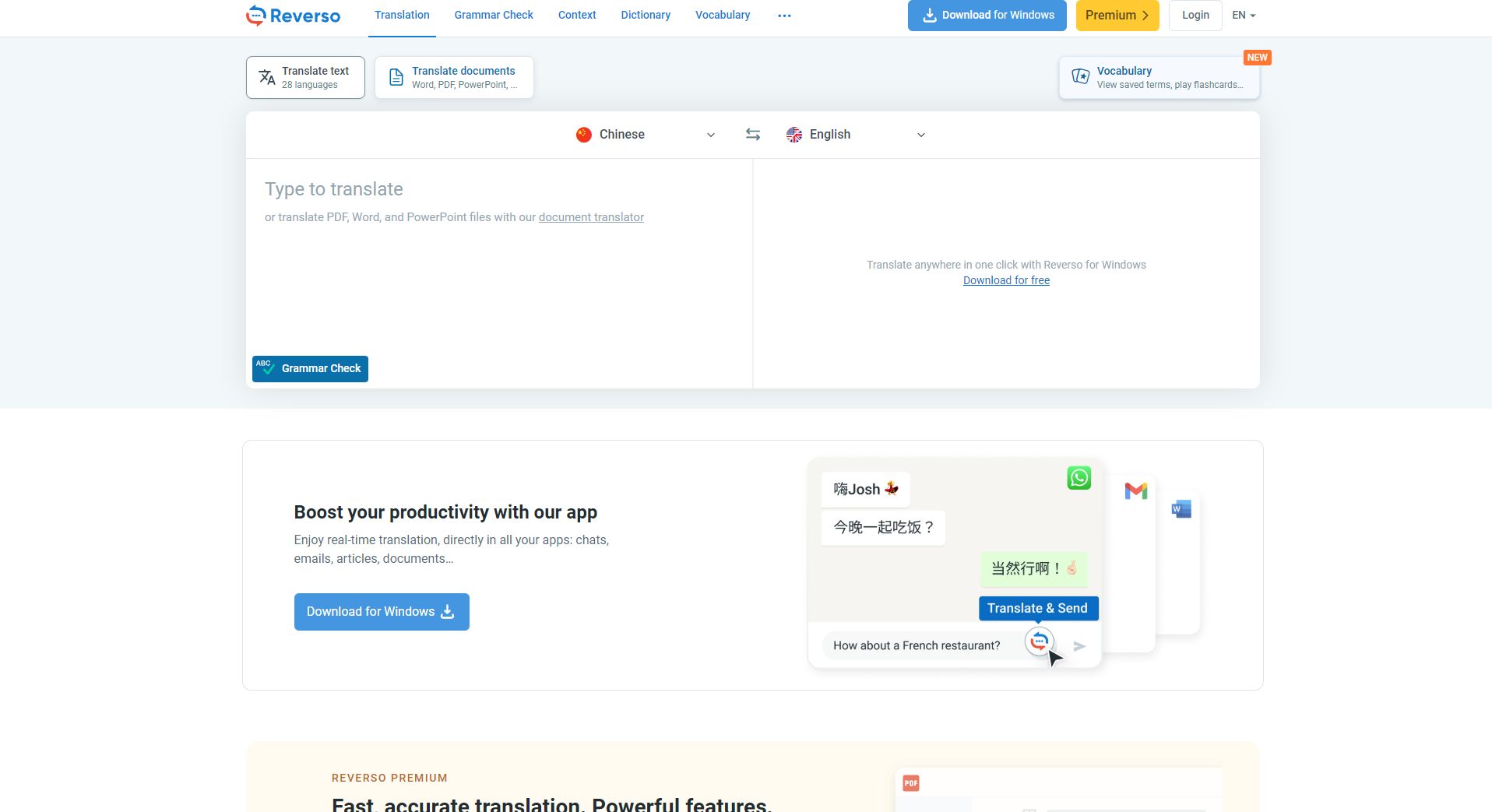Open the Grammar Check tab in navbar
This screenshot has width=1492, height=812.
pyautogui.click(x=494, y=16)
